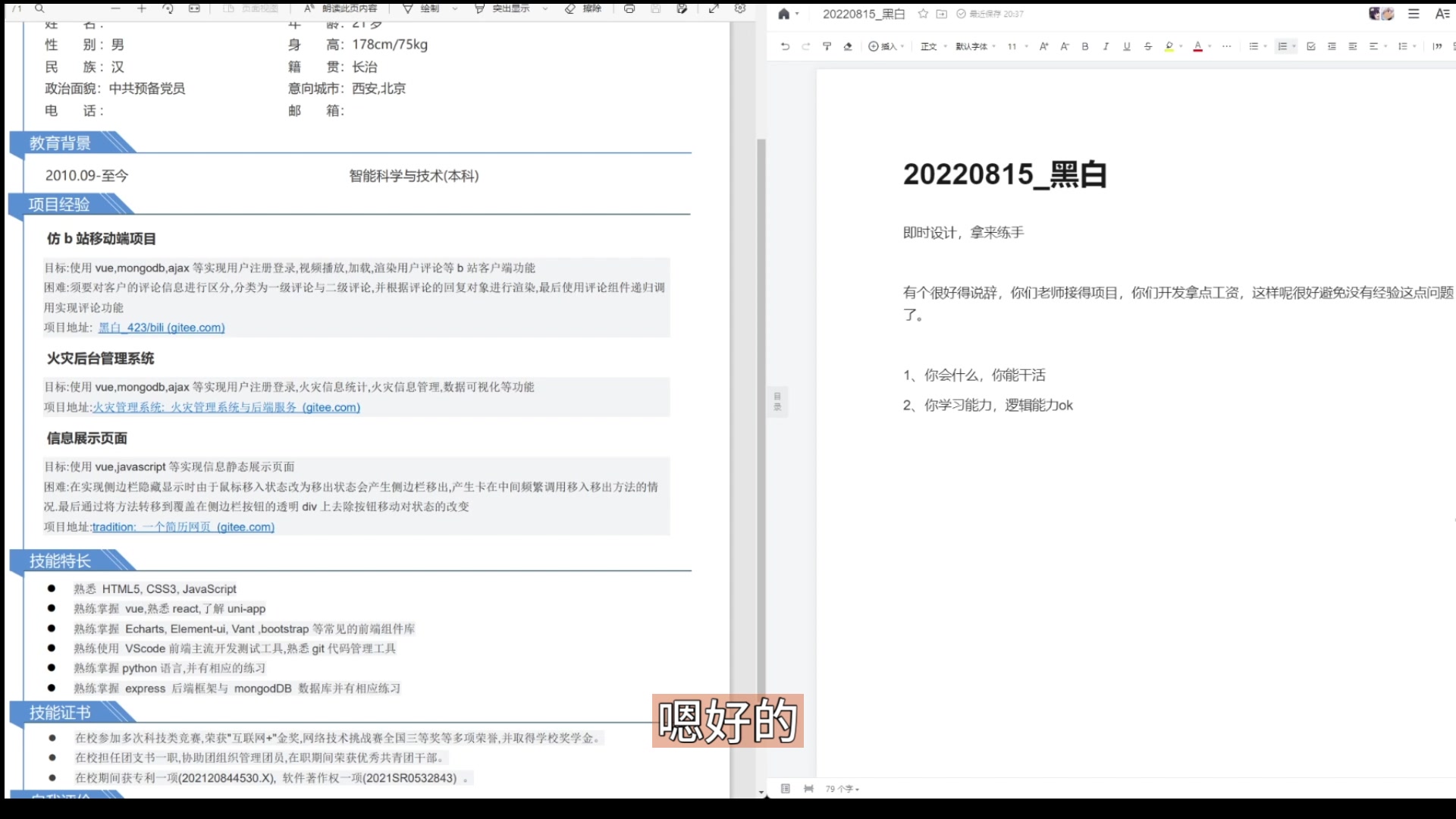Apply the yellow highlight color
The width and height of the screenshot is (1456, 819).
(x=1169, y=46)
